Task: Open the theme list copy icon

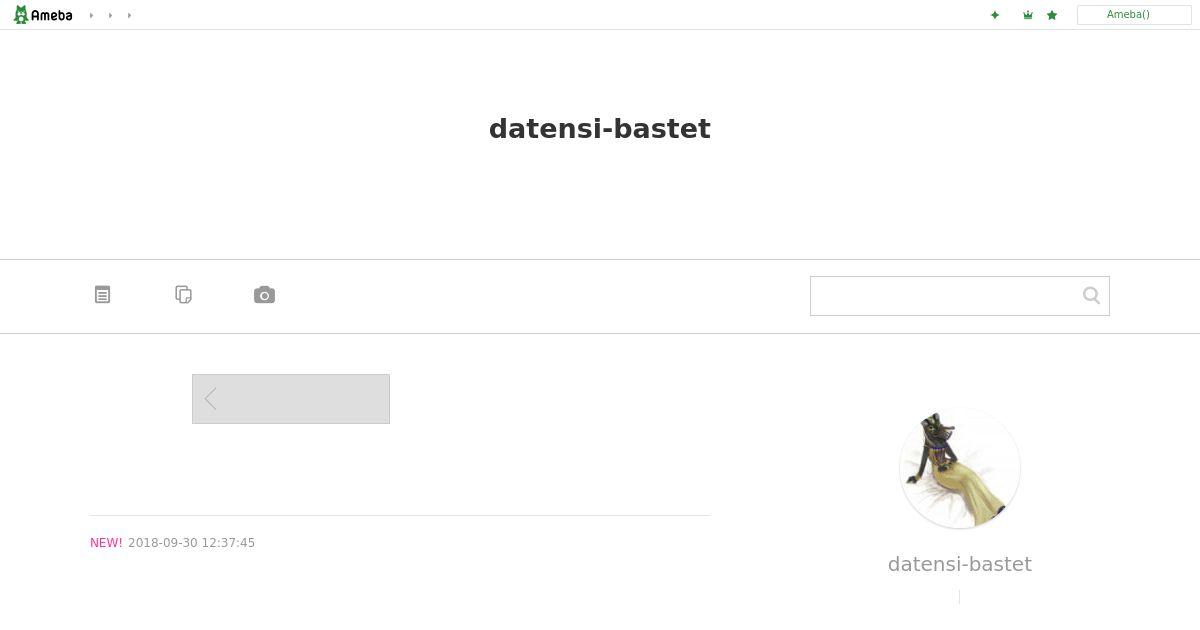Action: (183, 294)
